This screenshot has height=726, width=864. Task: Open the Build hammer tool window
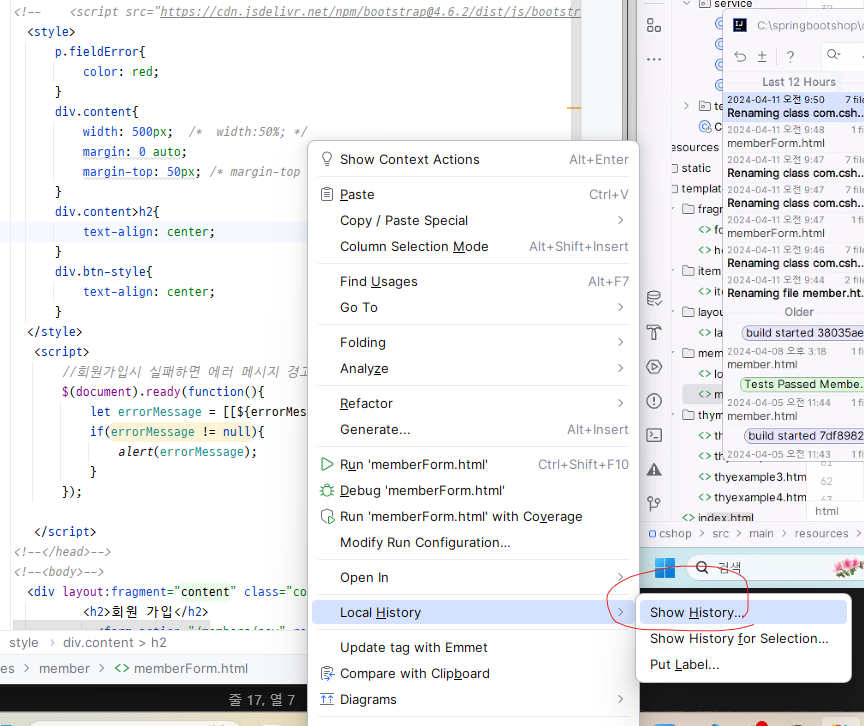point(654,333)
